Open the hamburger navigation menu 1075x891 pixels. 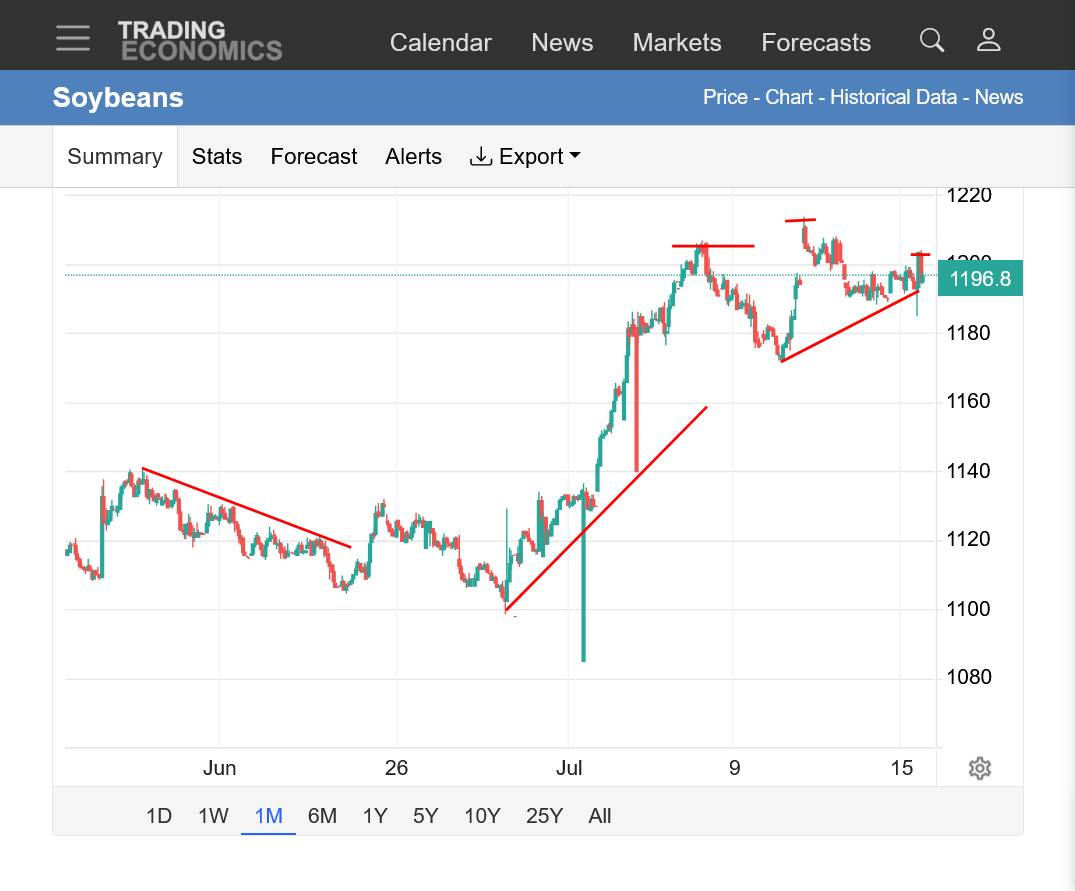[x=73, y=38]
